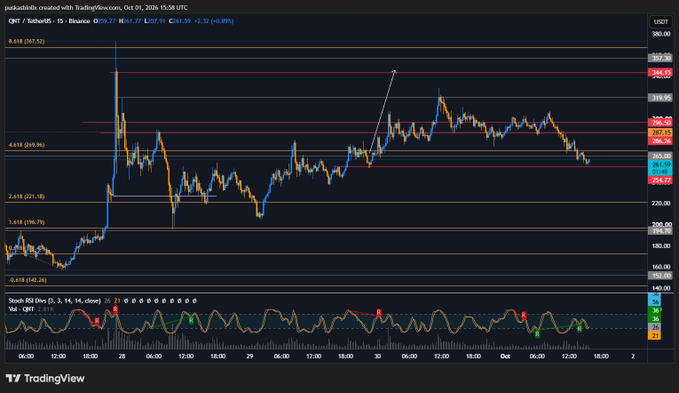
Task: Click the price change '+2.32 (+0.89%)' text
Action: [214, 21]
